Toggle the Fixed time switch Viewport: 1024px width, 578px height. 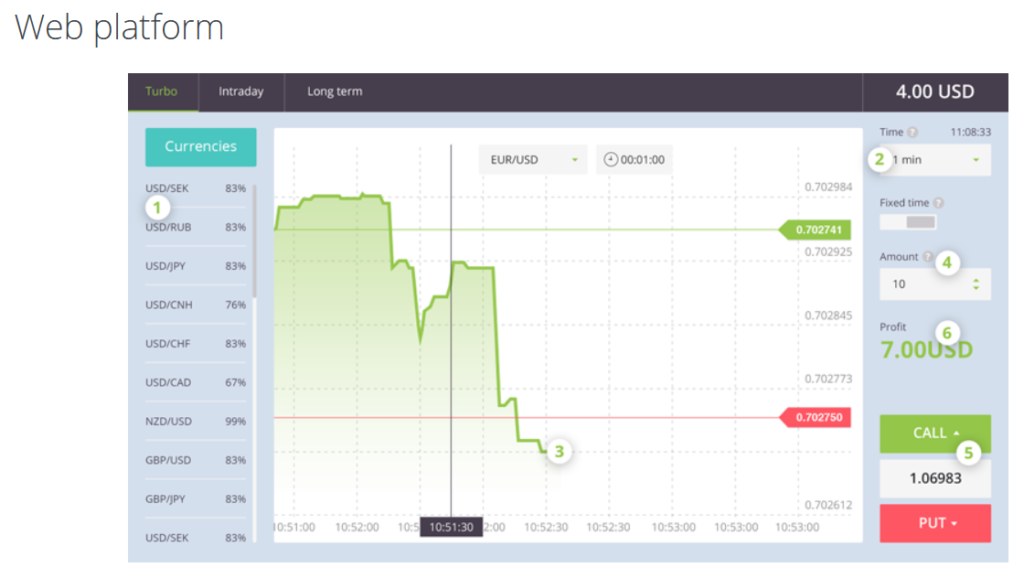(x=907, y=222)
